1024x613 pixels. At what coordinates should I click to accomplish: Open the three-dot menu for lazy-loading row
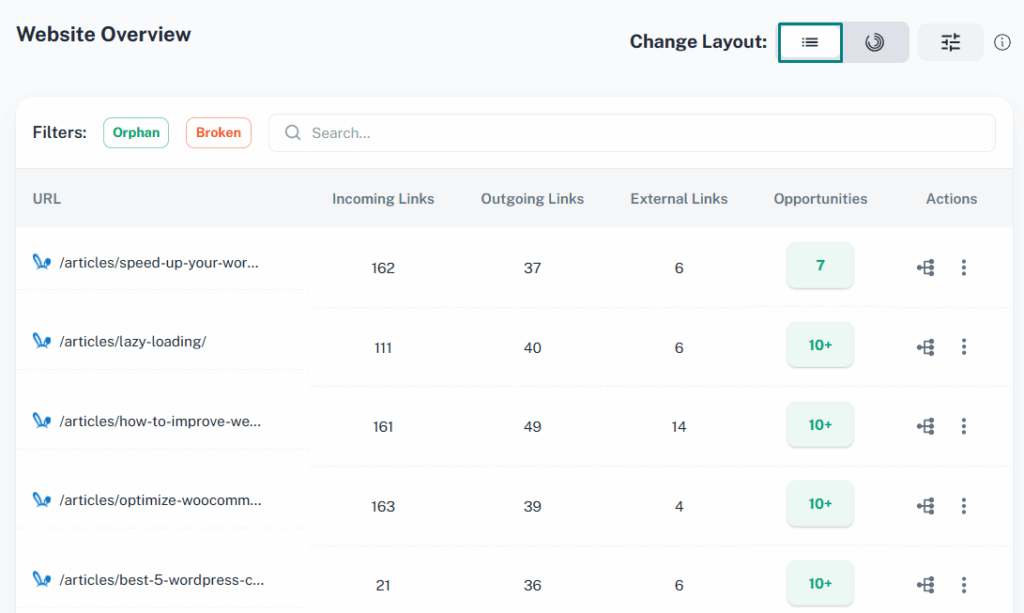(x=964, y=347)
